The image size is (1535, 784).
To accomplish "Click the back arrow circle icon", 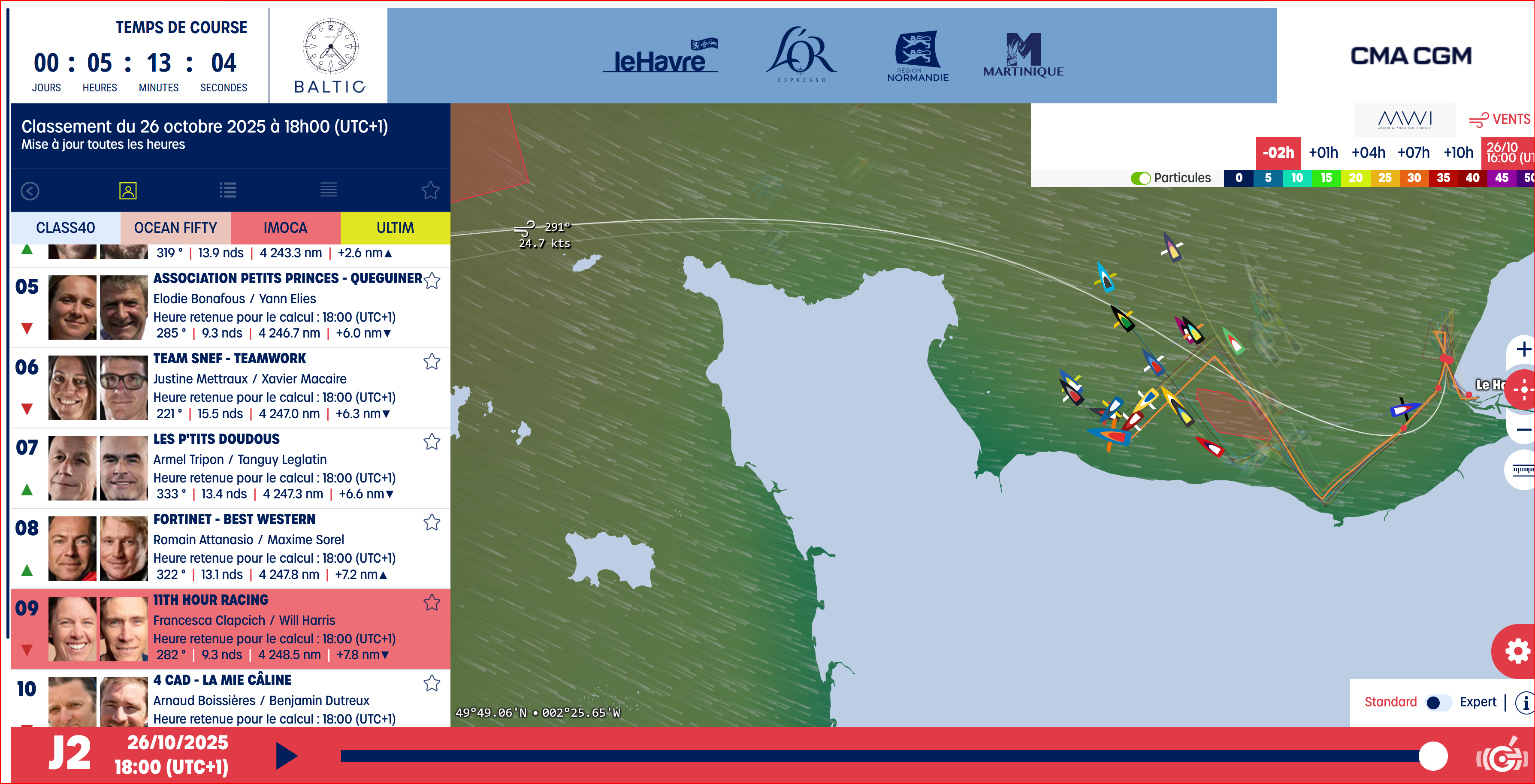I will [x=30, y=190].
